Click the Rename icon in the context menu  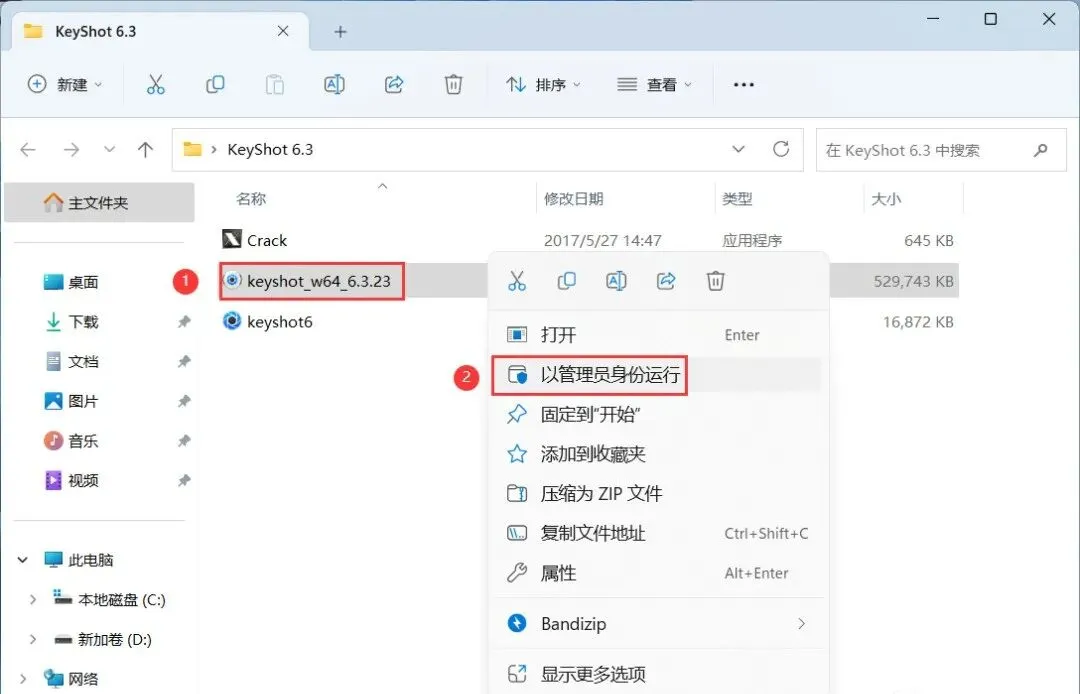616,281
